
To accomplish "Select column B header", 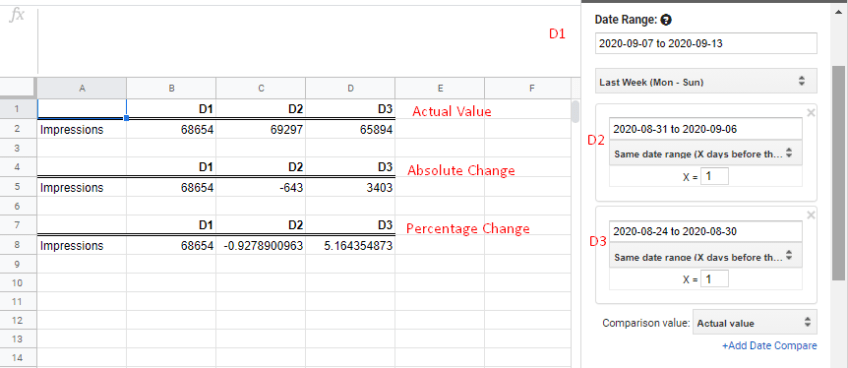I will (x=171, y=88).
